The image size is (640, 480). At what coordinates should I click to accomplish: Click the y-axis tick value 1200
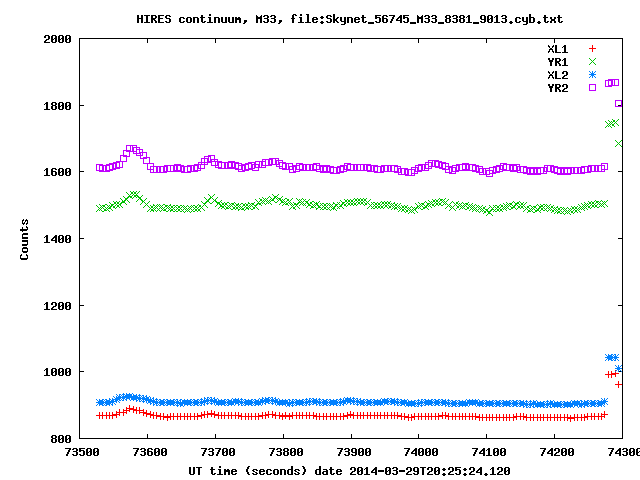(x=57, y=306)
